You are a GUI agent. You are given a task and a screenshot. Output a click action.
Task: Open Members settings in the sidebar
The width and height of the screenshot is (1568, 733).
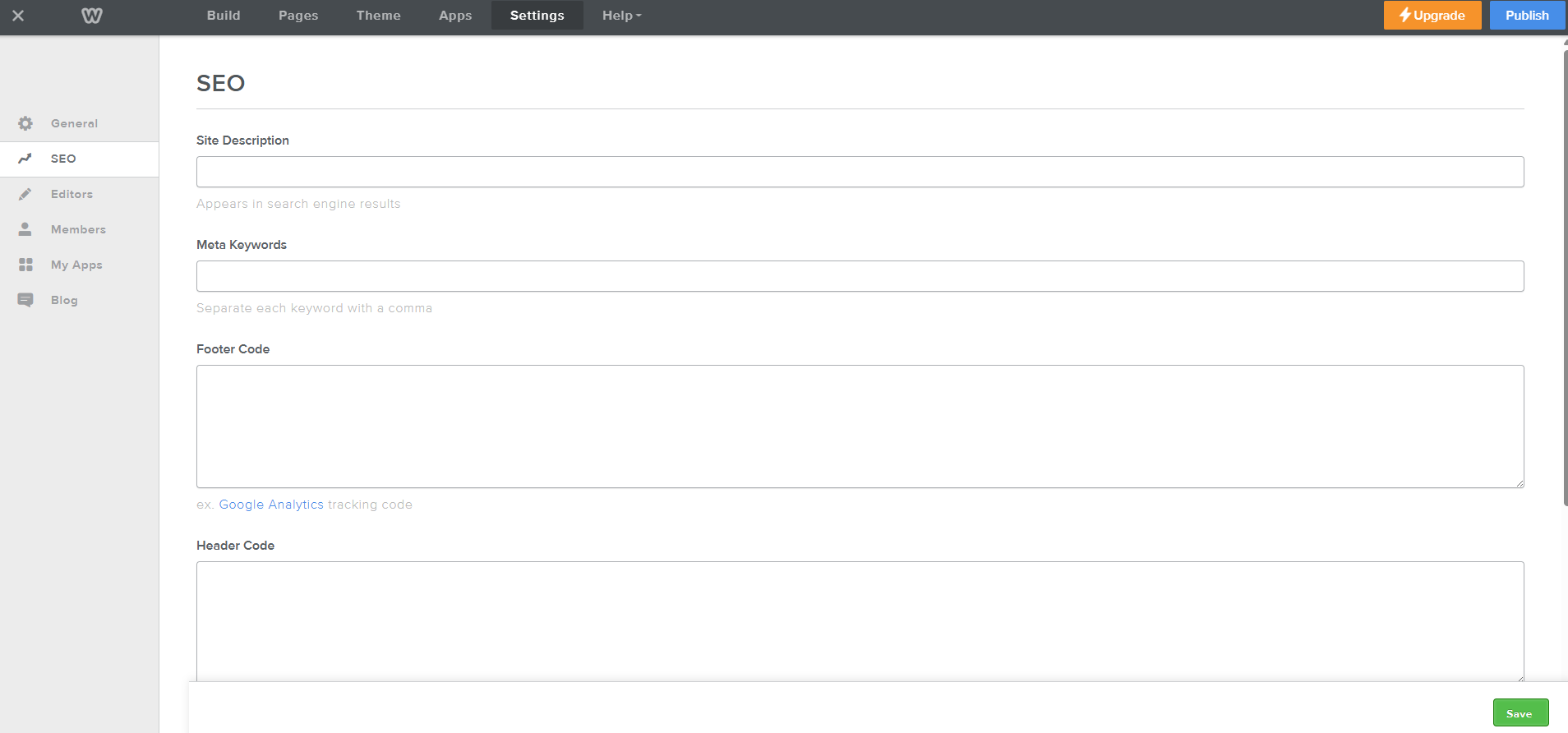tap(79, 229)
